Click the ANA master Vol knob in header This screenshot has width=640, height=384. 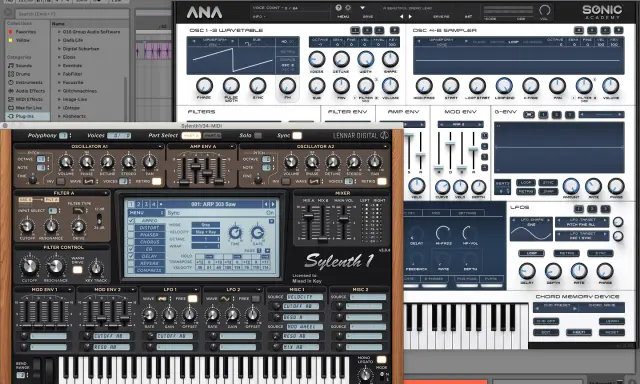tap(544, 10)
